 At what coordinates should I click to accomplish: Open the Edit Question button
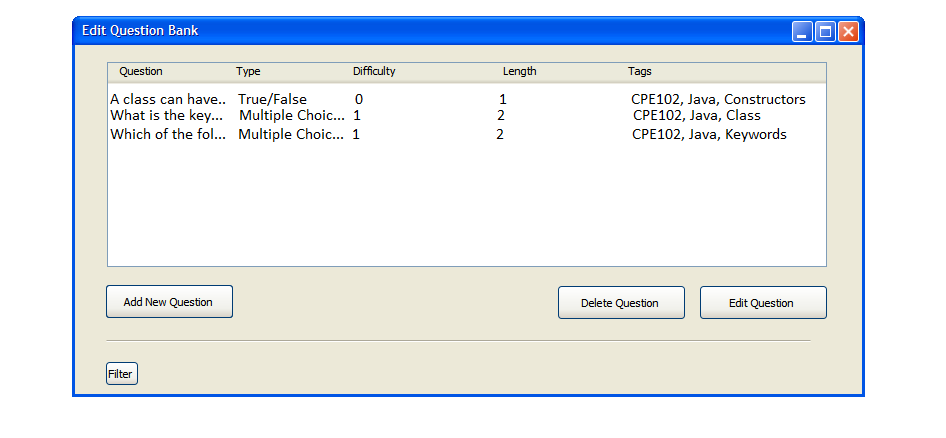click(x=762, y=303)
